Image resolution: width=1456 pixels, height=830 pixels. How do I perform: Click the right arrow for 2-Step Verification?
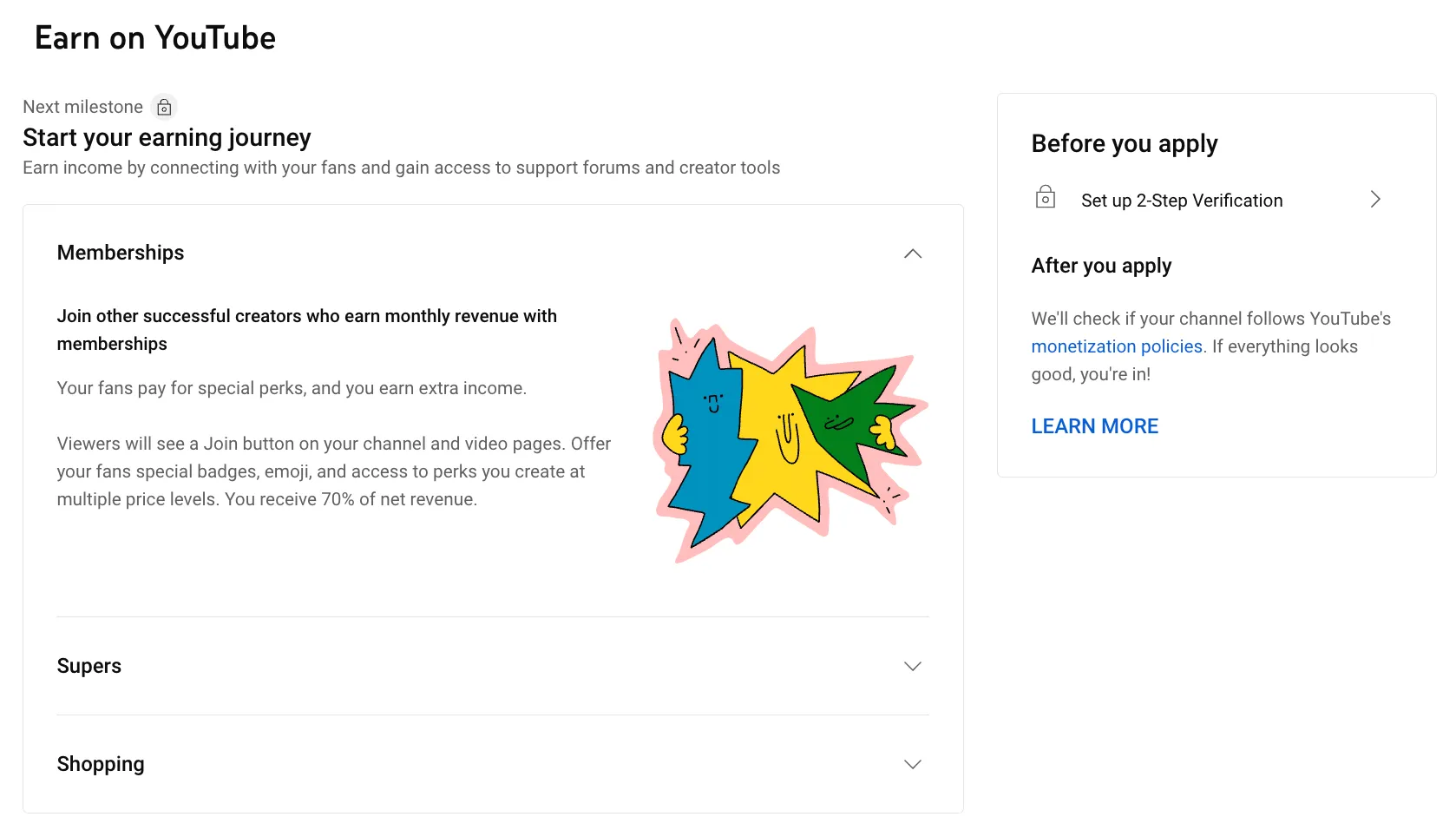tap(1375, 200)
